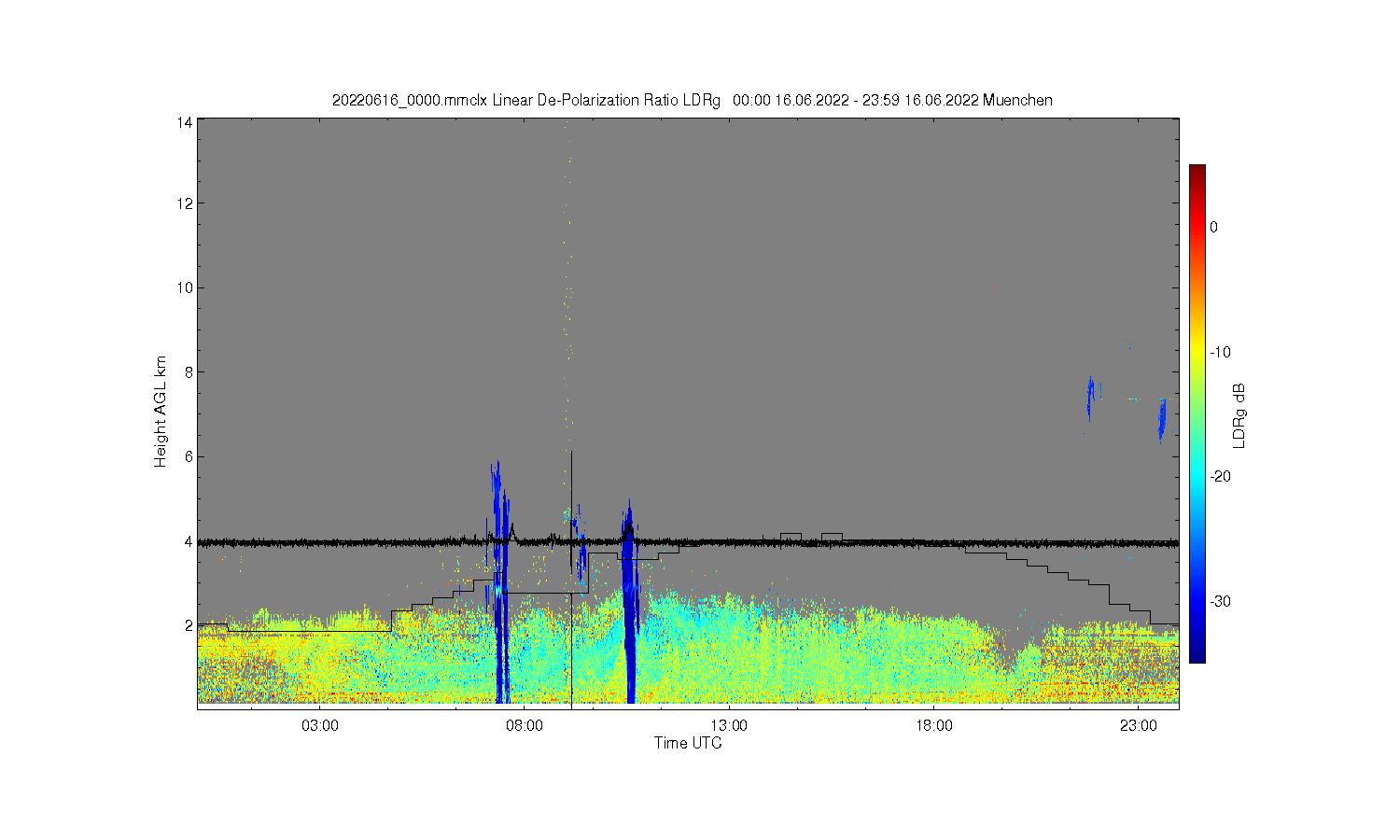1400x840 pixels.
Task: Click the height tick label 10
Action: (185, 287)
